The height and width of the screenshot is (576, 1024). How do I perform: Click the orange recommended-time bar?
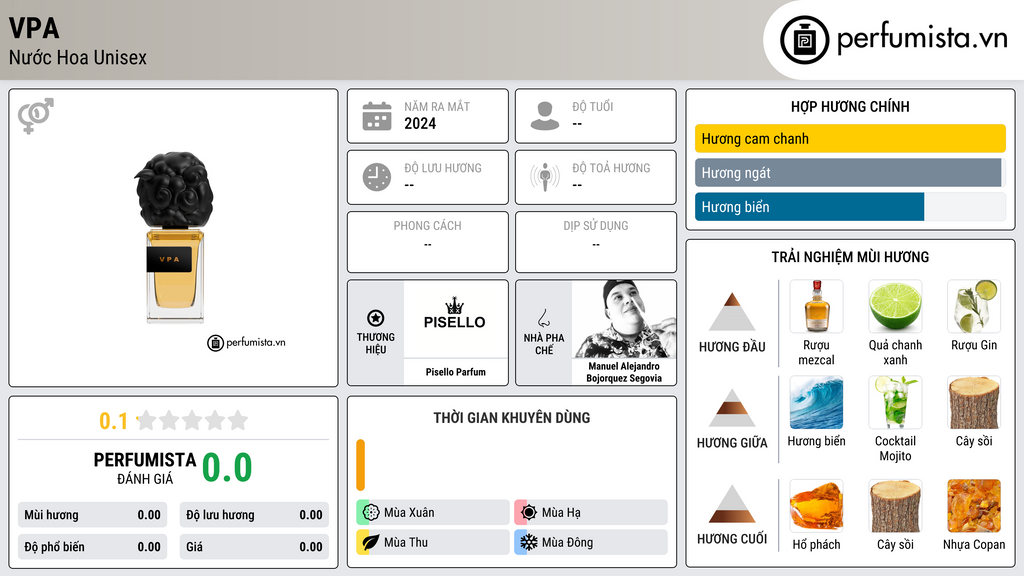point(360,465)
